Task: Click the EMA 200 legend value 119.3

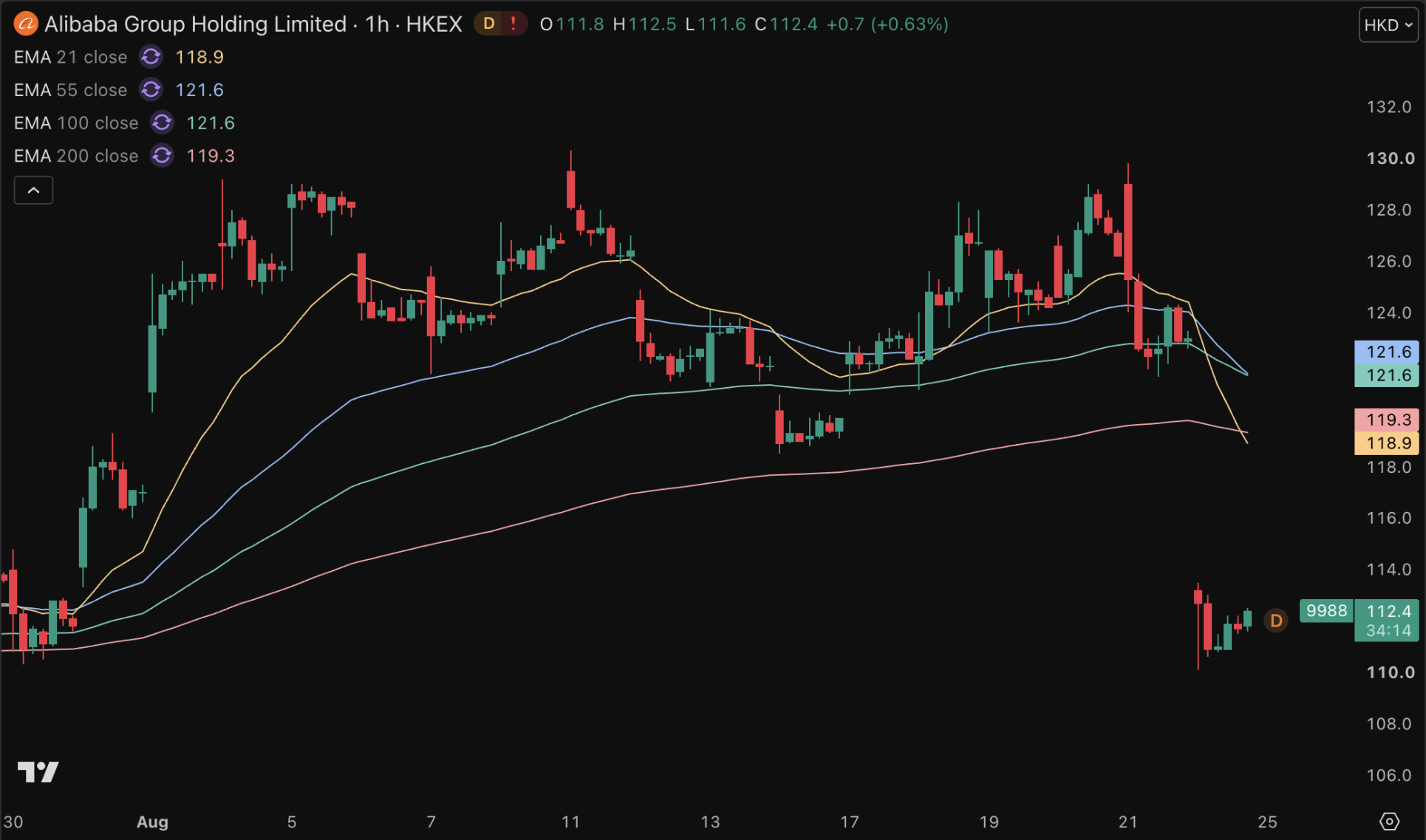Action: point(211,156)
